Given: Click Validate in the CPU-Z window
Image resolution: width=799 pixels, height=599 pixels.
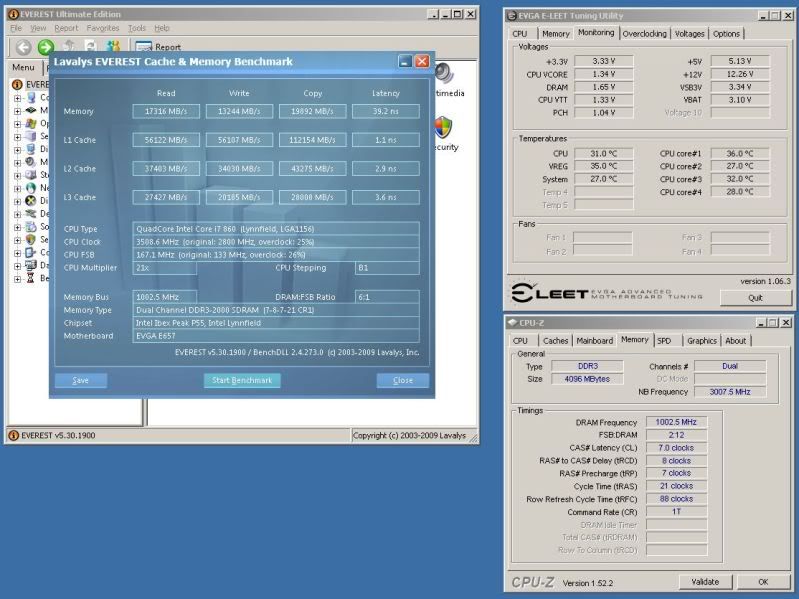Looking at the screenshot, I should [x=705, y=582].
